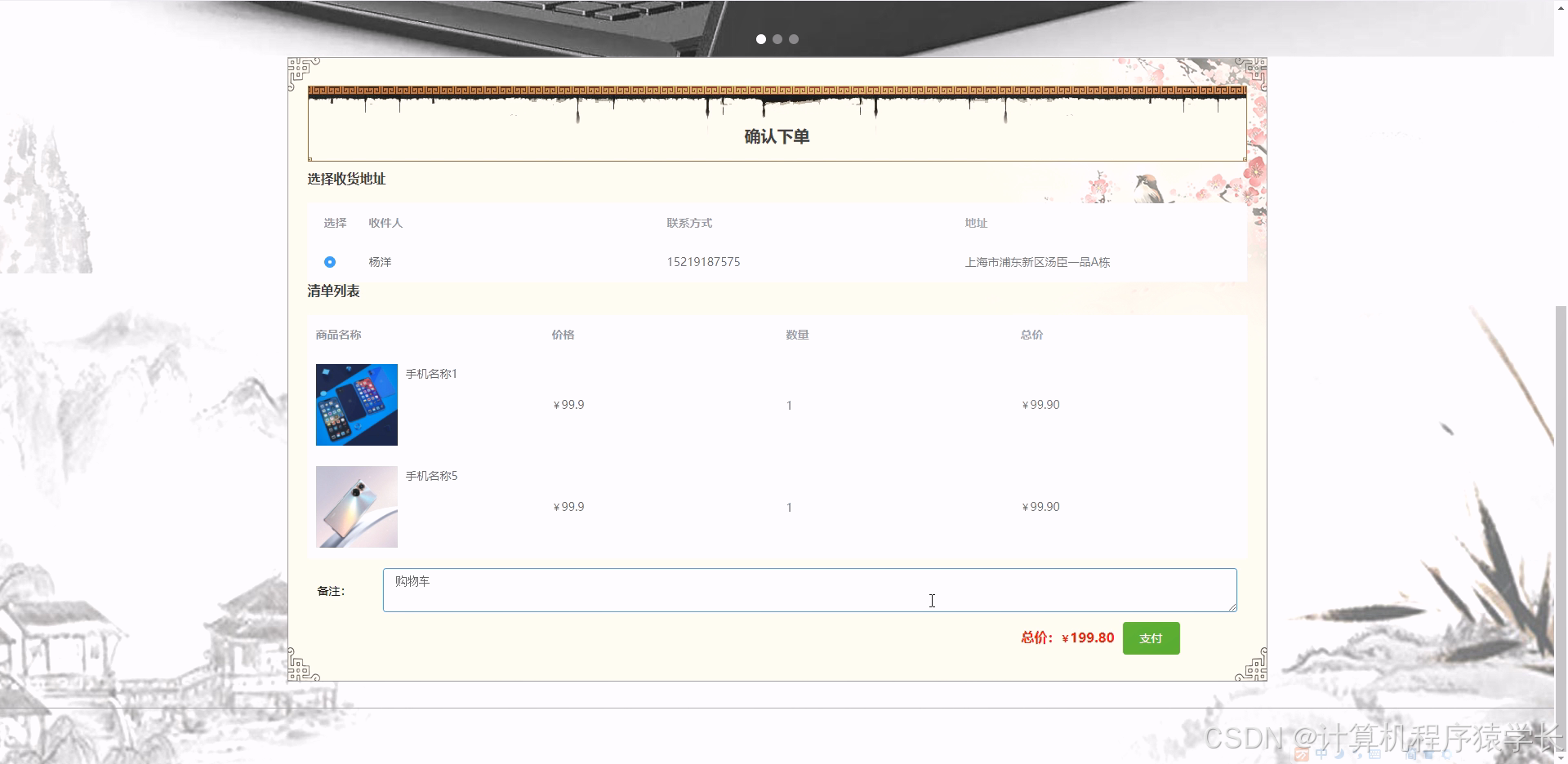Click the Sogou input method logo icon
This screenshot has width=1568, height=764.
coord(1300,756)
